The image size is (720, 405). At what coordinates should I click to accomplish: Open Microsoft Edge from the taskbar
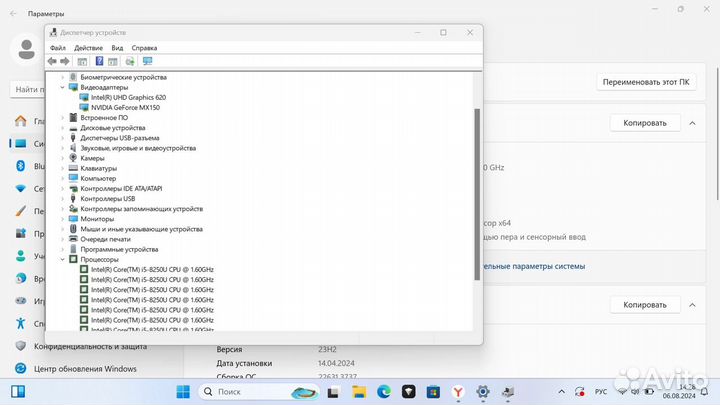pos(384,392)
